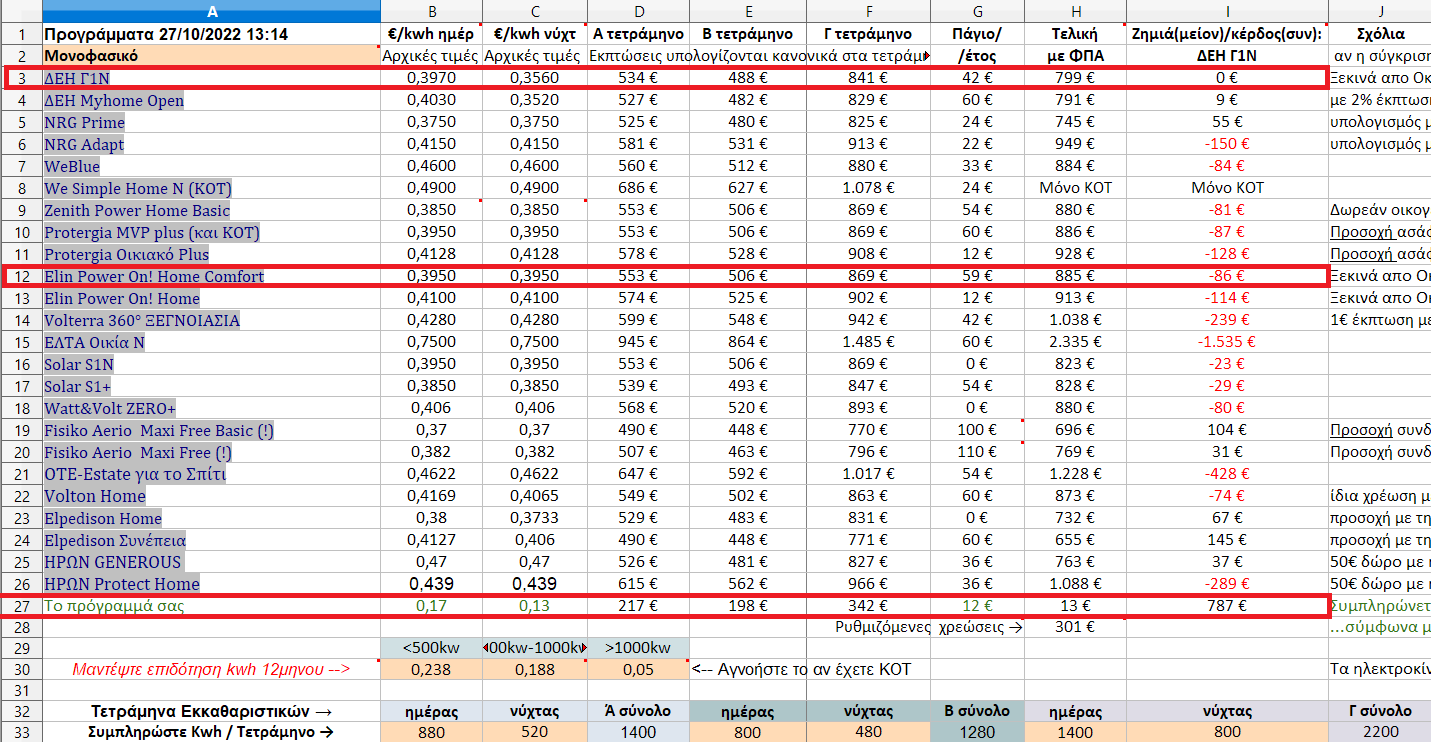Select row 3 header number
Screen dimensions: 1431x742
pyautogui.click(x=21, y=78)
